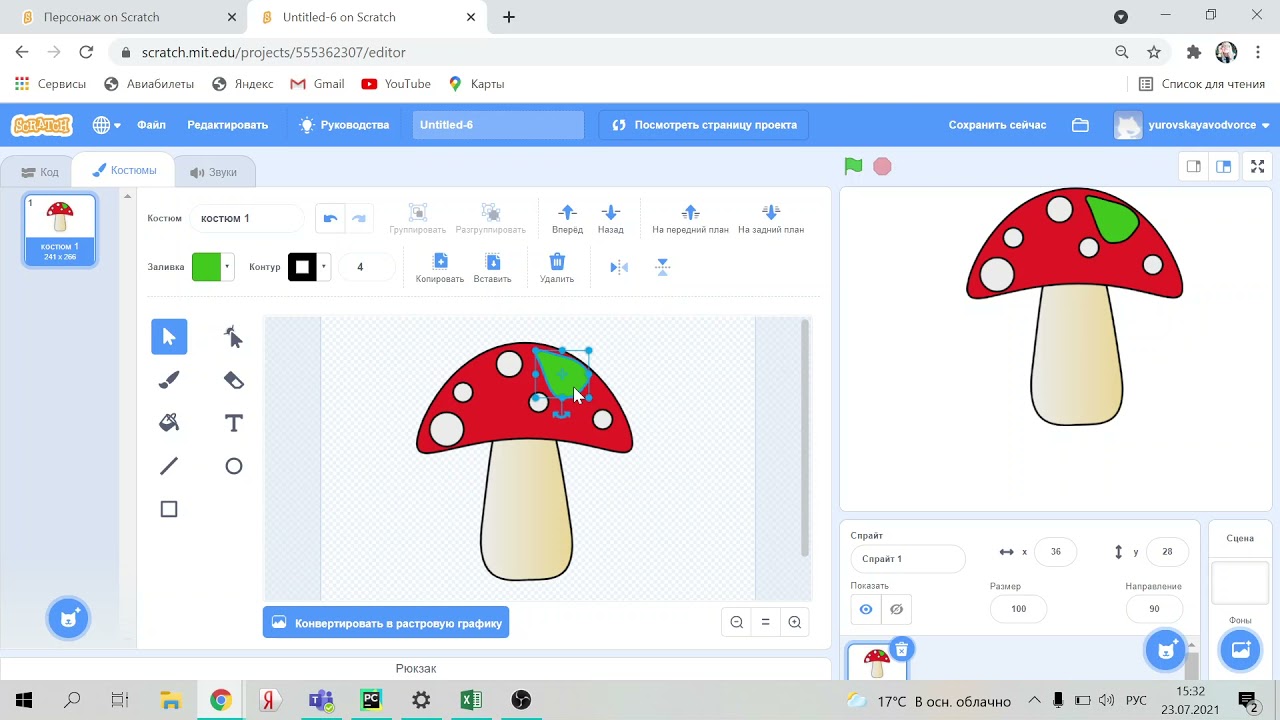
Task: Move shape backward (Назад)
Action: 611,218
